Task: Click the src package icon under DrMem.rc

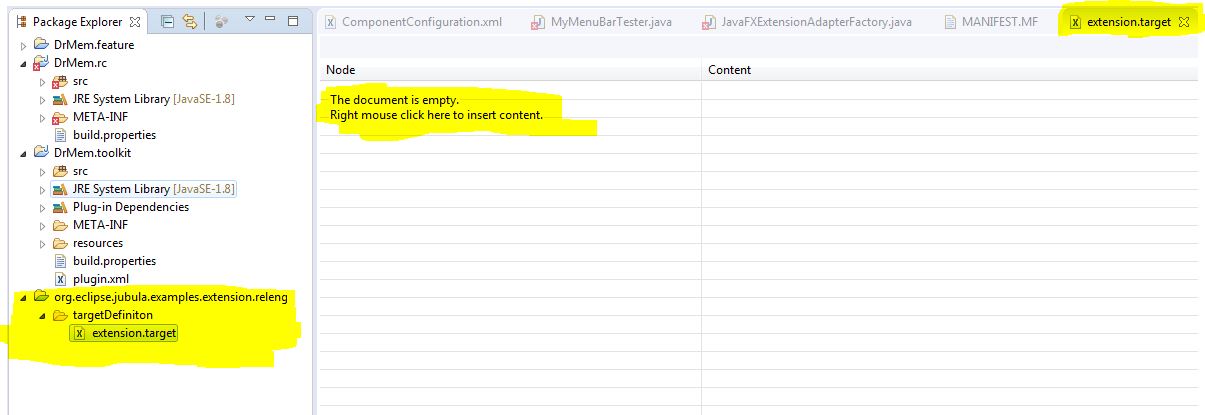Action: [60, 81]
